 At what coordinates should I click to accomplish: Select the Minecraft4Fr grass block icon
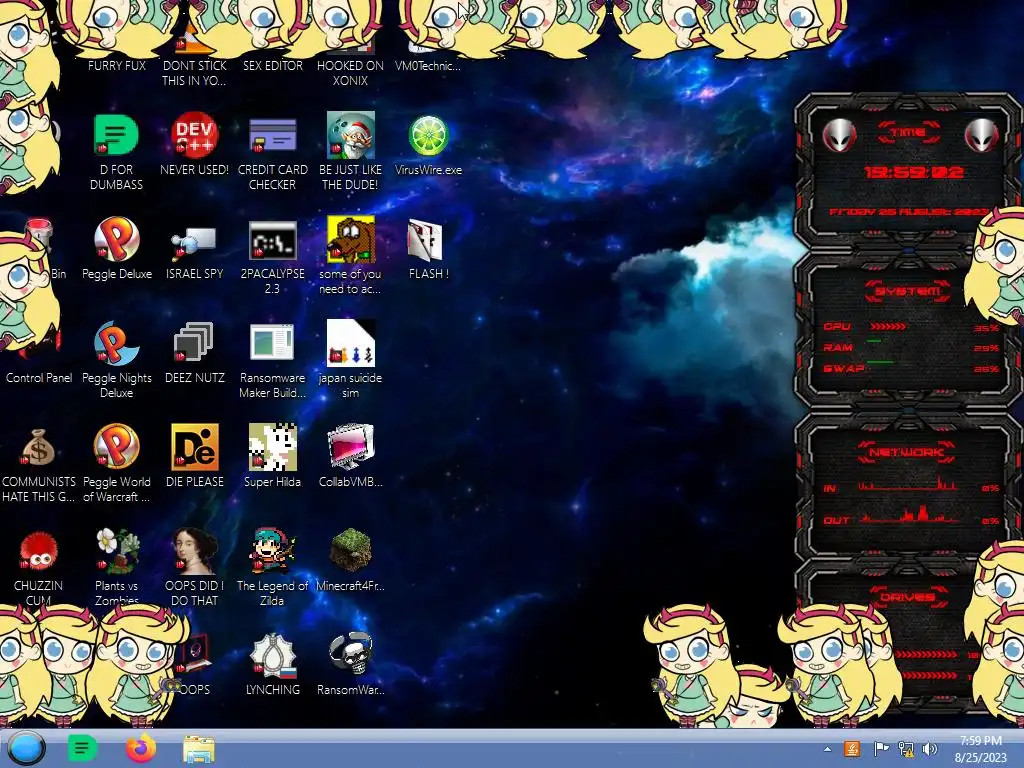tap(351, 551)
